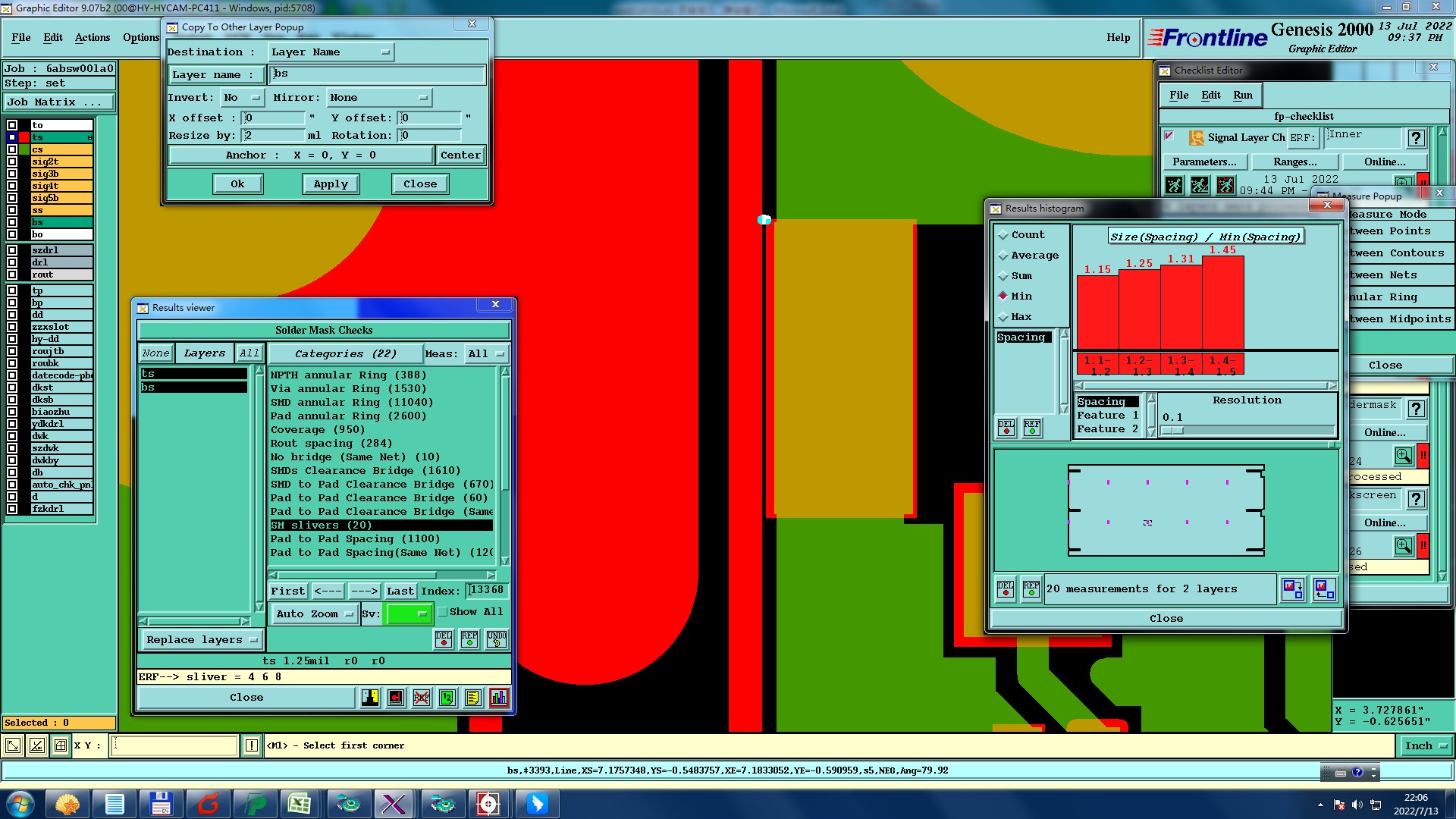This screenshot has height=819, width=1456.
Task: Click Apply in Copy To Other Layer popup
Action: tap(331, 184)
